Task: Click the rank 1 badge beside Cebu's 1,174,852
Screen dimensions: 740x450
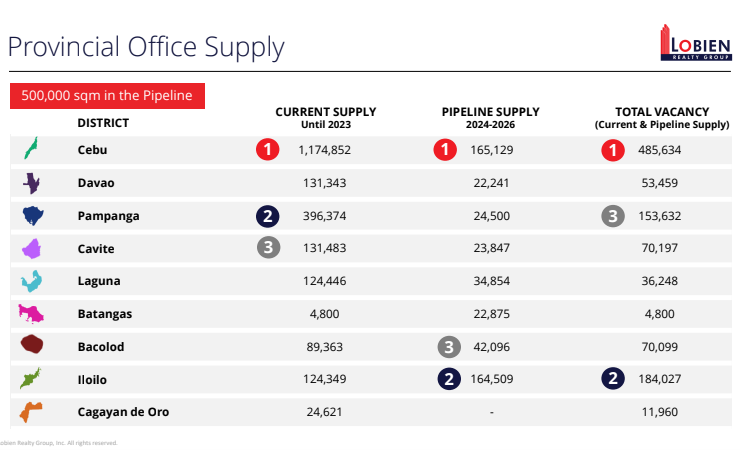Action: (267, 150)
